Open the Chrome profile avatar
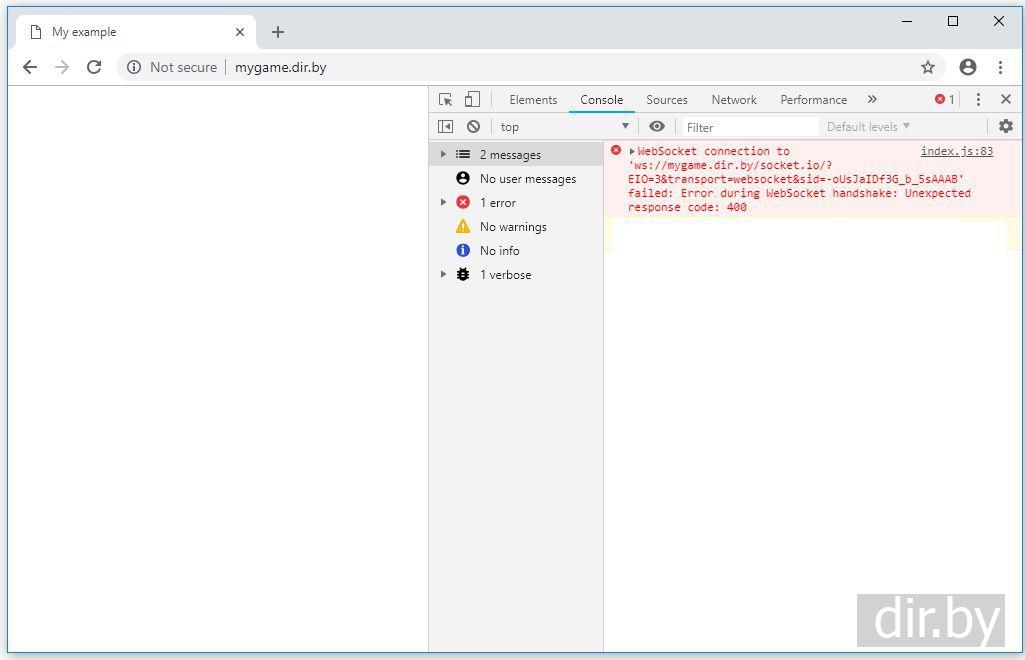The height and width of the screenshot is (660, 1025). pyautogui.click(x=967, y=68)
